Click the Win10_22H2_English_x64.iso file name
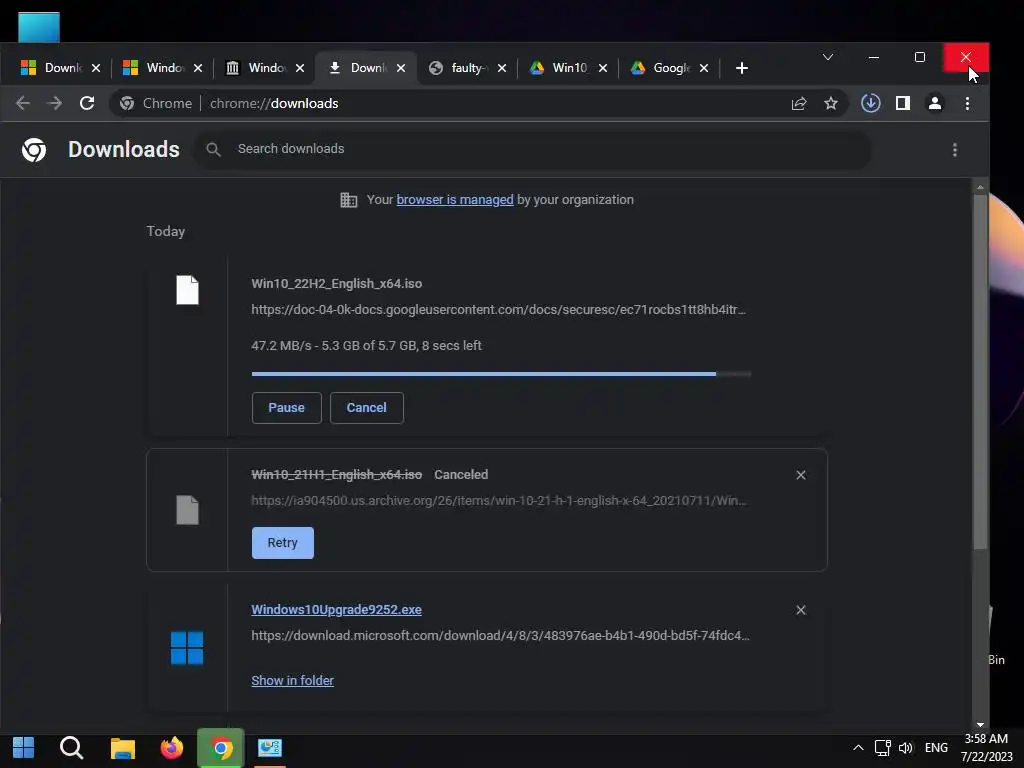The image size is (1024, 768). (336, 283)
